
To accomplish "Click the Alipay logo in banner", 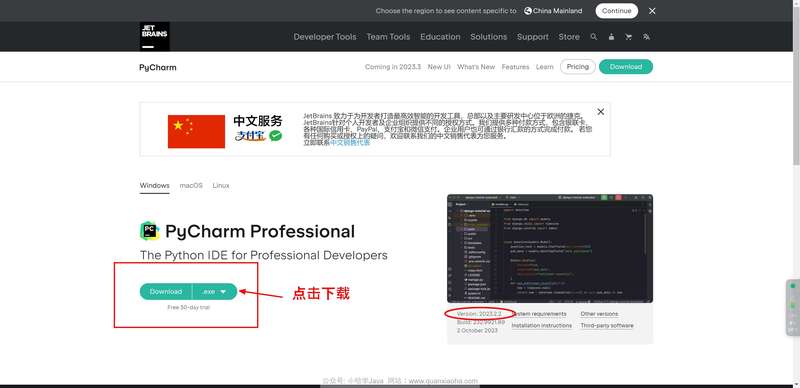I will point(251,136).
